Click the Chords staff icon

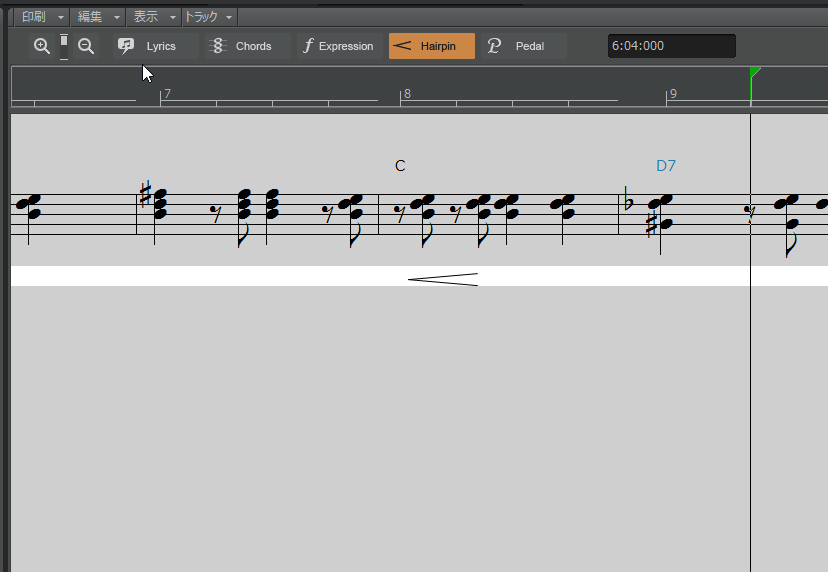tap(218, 46)
